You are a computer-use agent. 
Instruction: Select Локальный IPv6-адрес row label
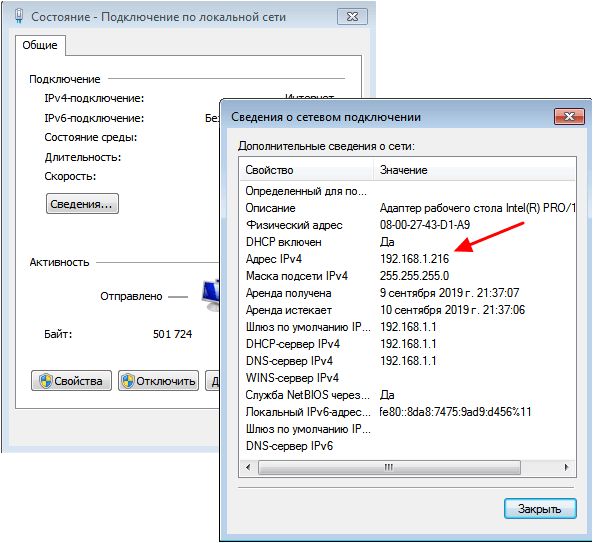click(308, 412)
